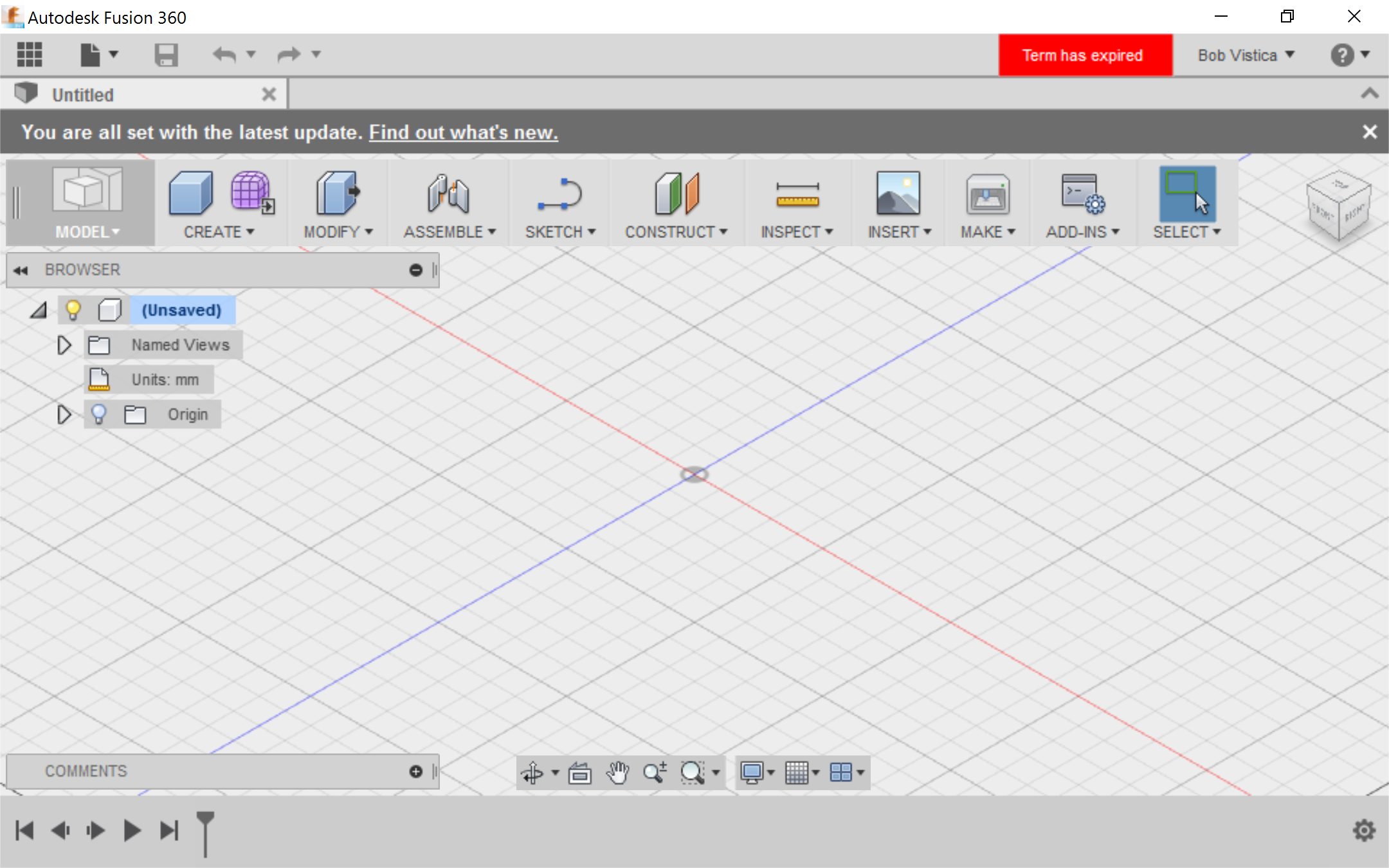Click the Create Box solid icon
Viewport: 1389px width, 868px height.
pyautogui.click(x=190, y=193)
